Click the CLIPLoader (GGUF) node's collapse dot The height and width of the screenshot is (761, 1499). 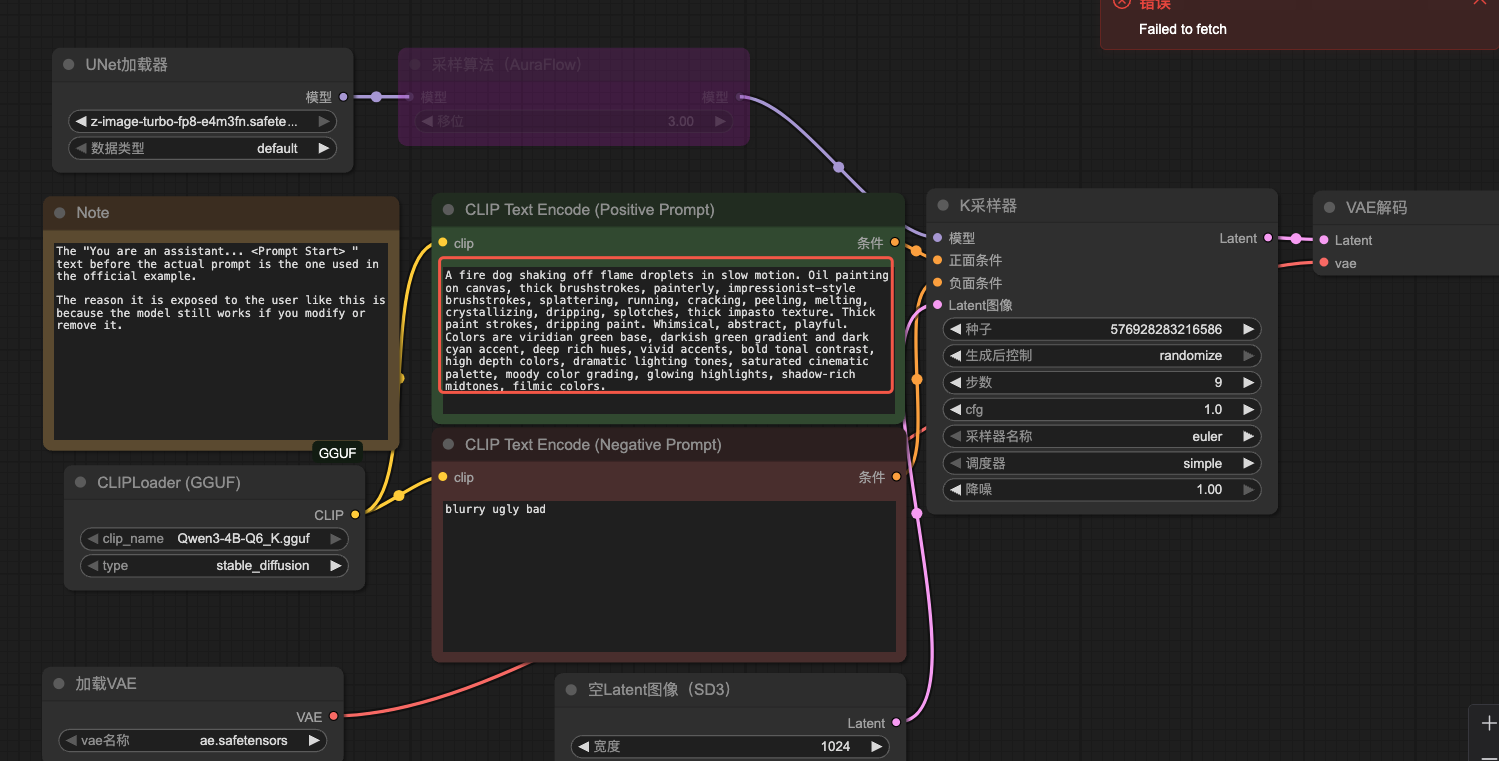(x=81, y=483)
